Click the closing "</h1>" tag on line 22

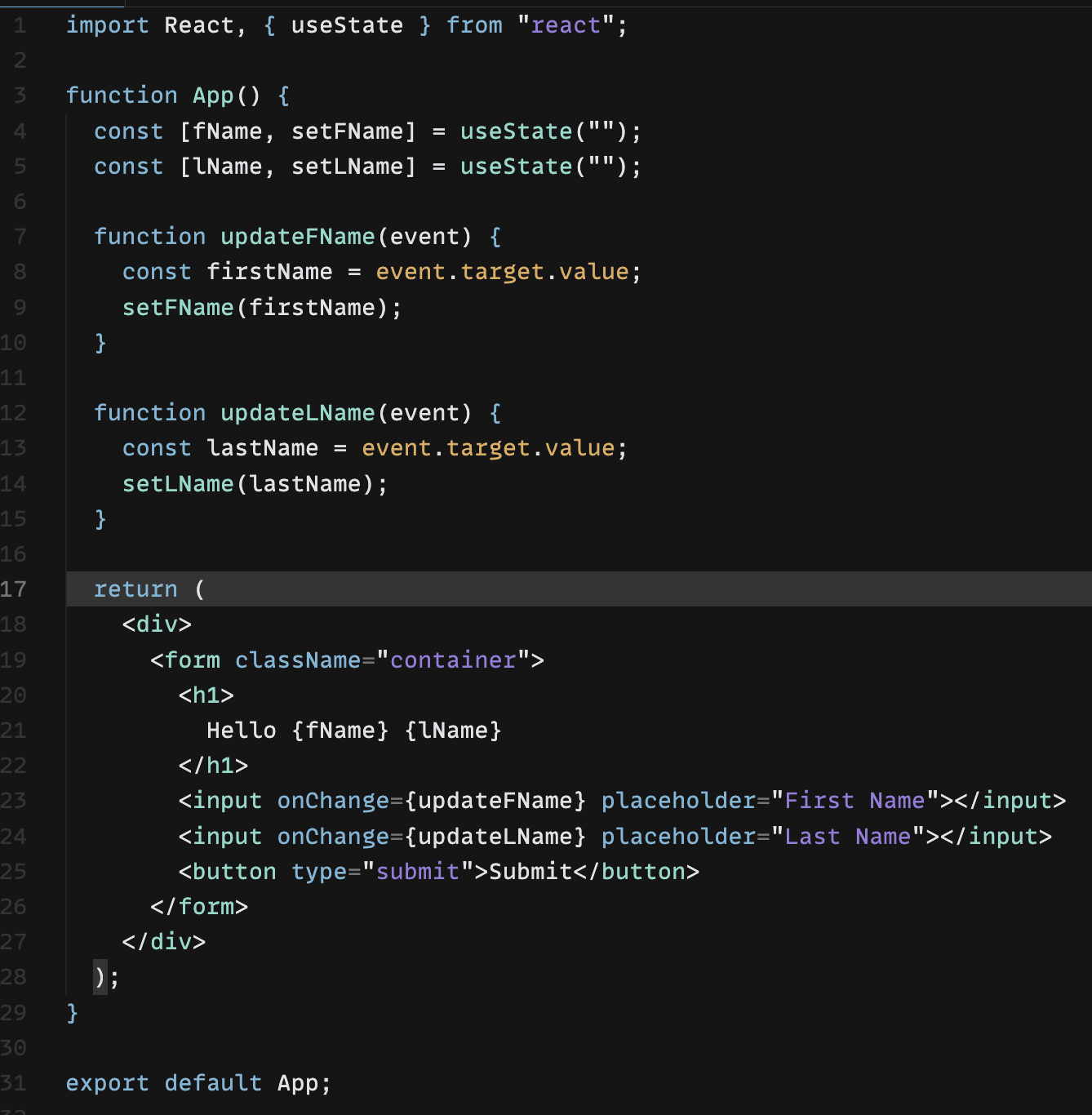point(214,766)
